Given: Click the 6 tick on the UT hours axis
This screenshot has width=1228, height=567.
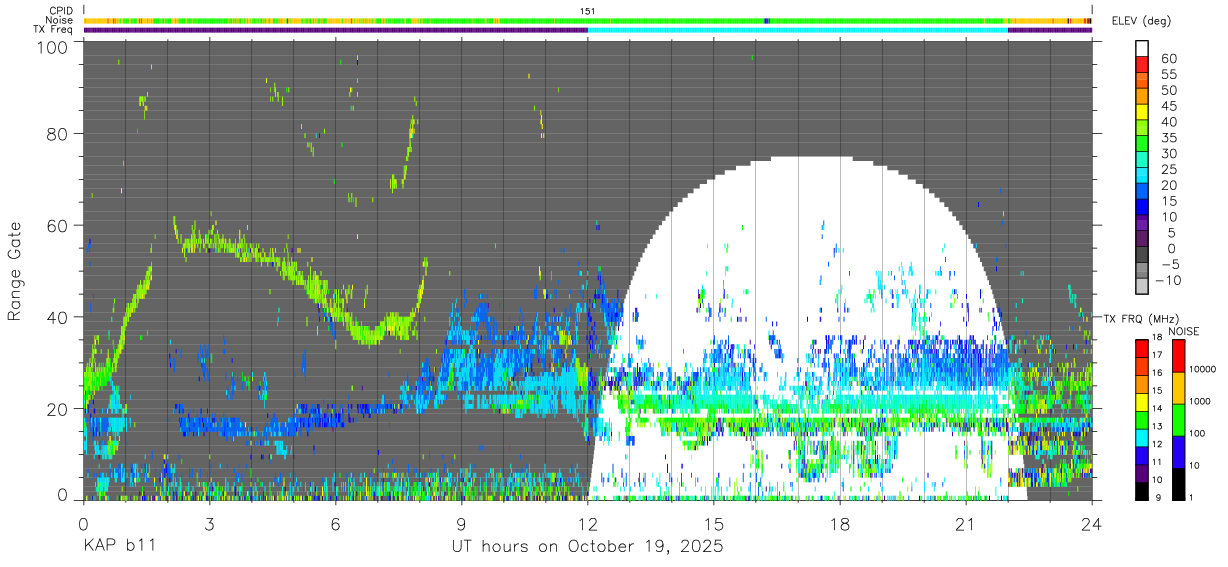Looking at the screenshot, I should (x=335, y=524).
